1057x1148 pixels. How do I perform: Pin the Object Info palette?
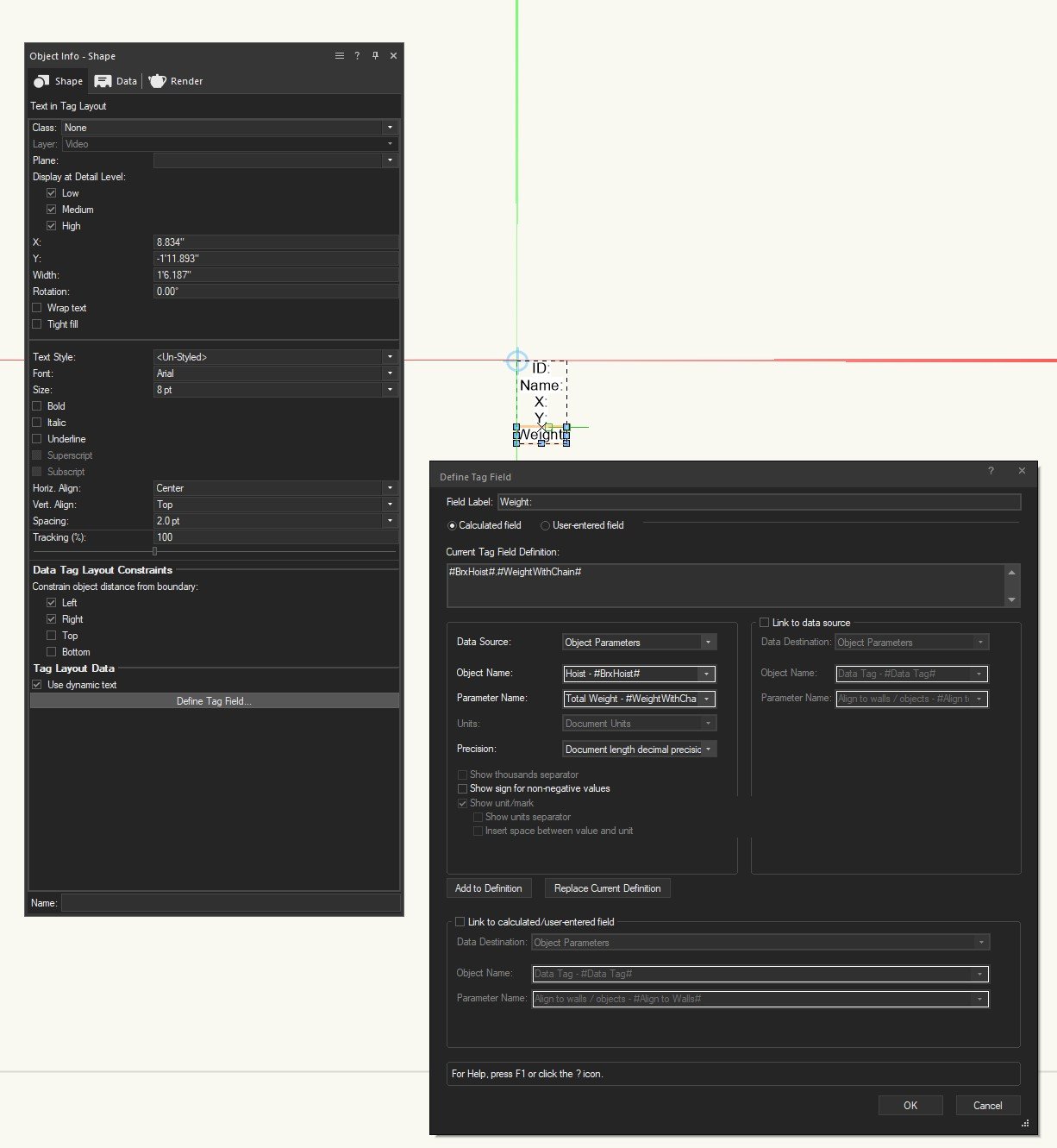click(x=375, y=56)
